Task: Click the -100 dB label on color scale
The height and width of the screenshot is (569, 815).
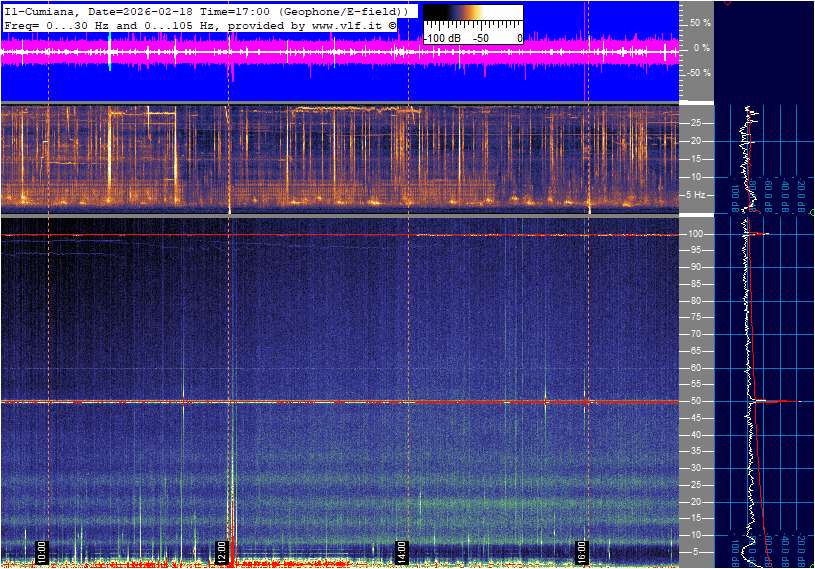Action: 442,38
